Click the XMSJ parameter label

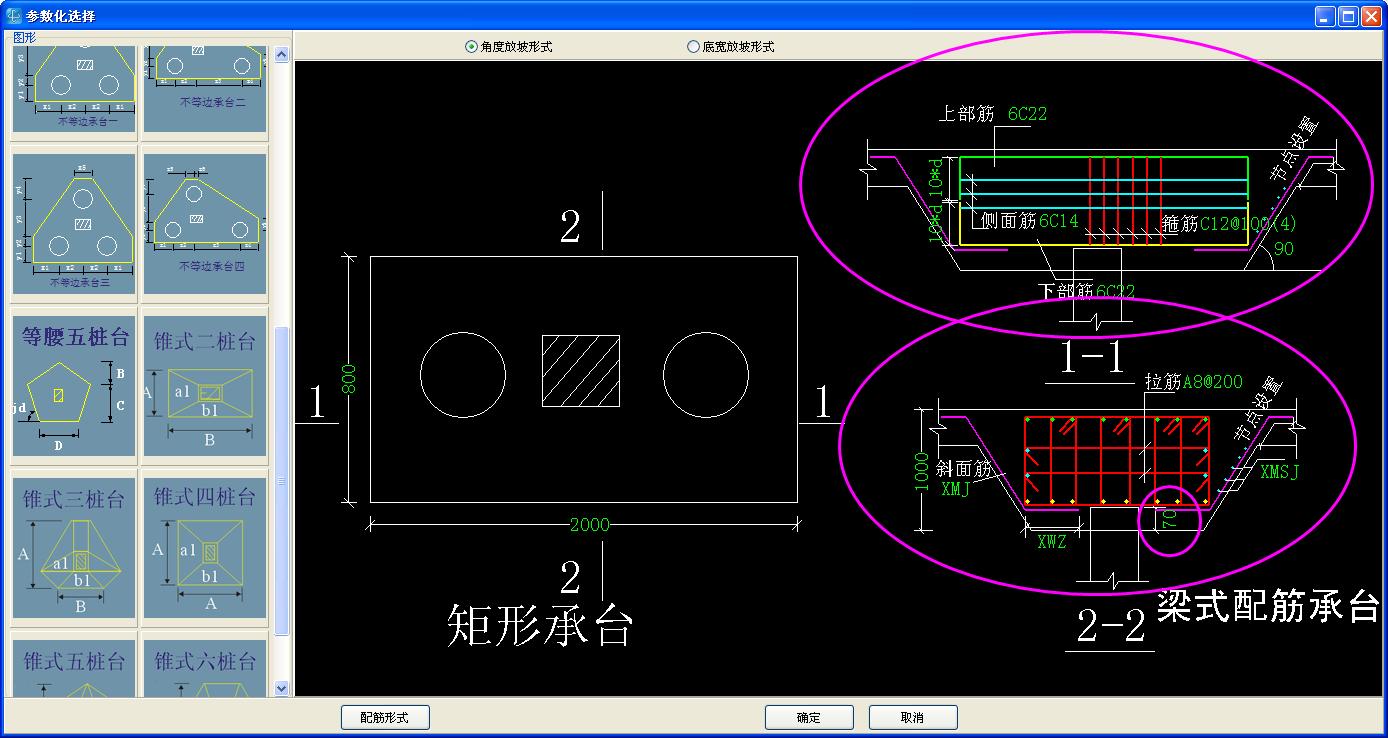pos(1279,472)
